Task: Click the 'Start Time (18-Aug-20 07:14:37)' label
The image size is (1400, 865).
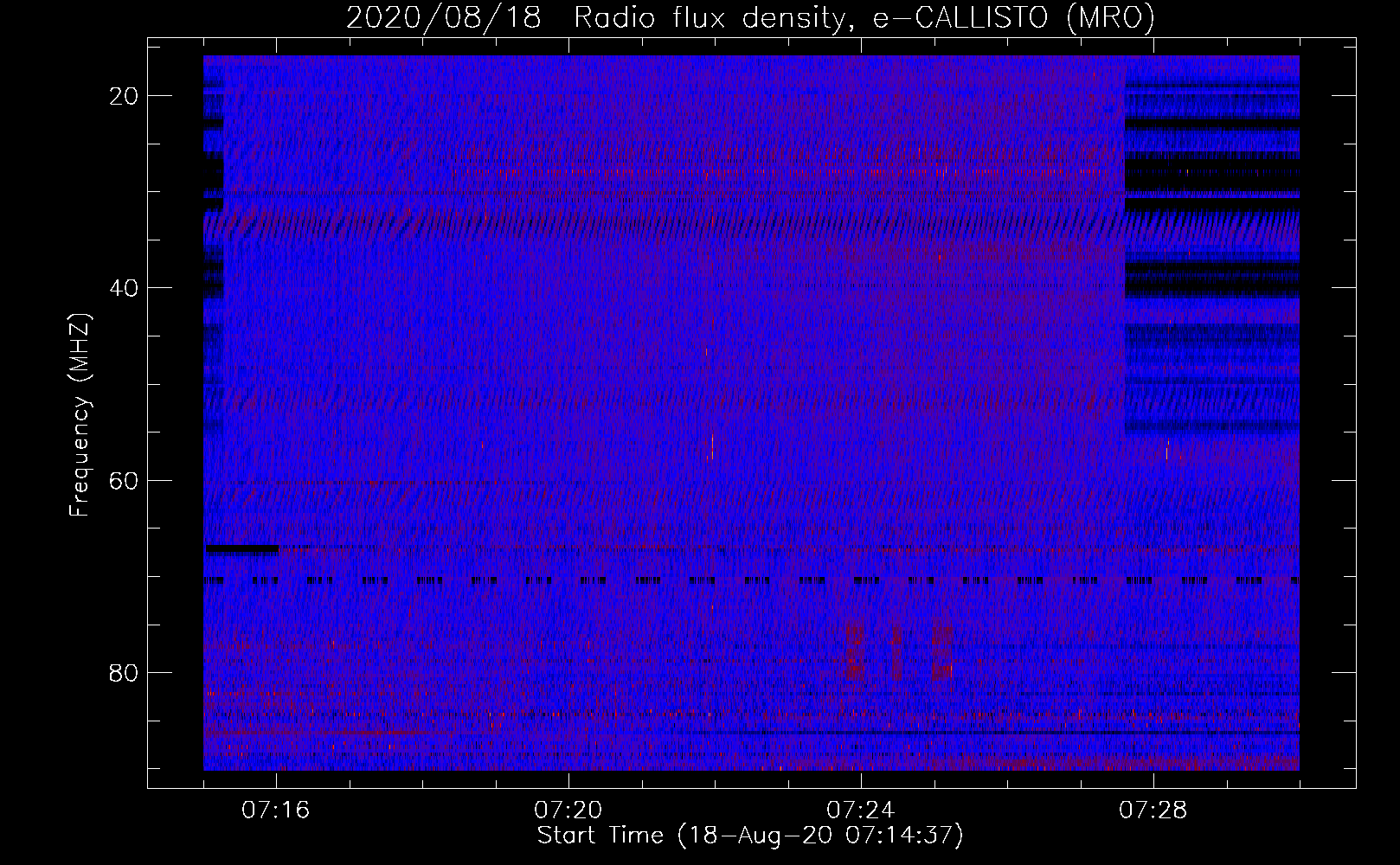Action: pos(750,836)
